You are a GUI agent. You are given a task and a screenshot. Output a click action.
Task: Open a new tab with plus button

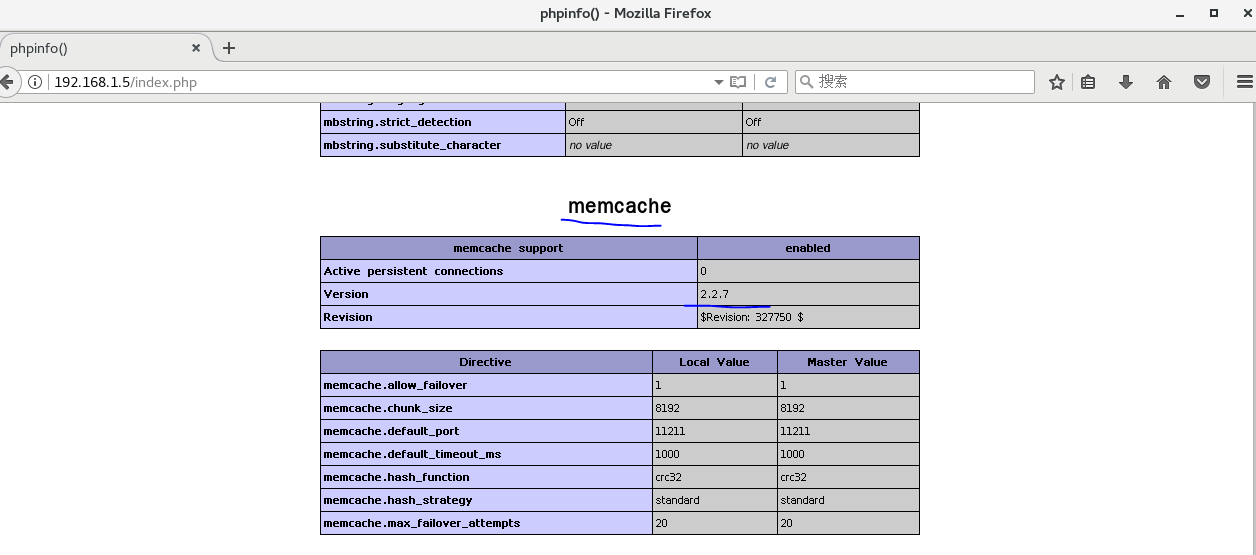(229, 48)
